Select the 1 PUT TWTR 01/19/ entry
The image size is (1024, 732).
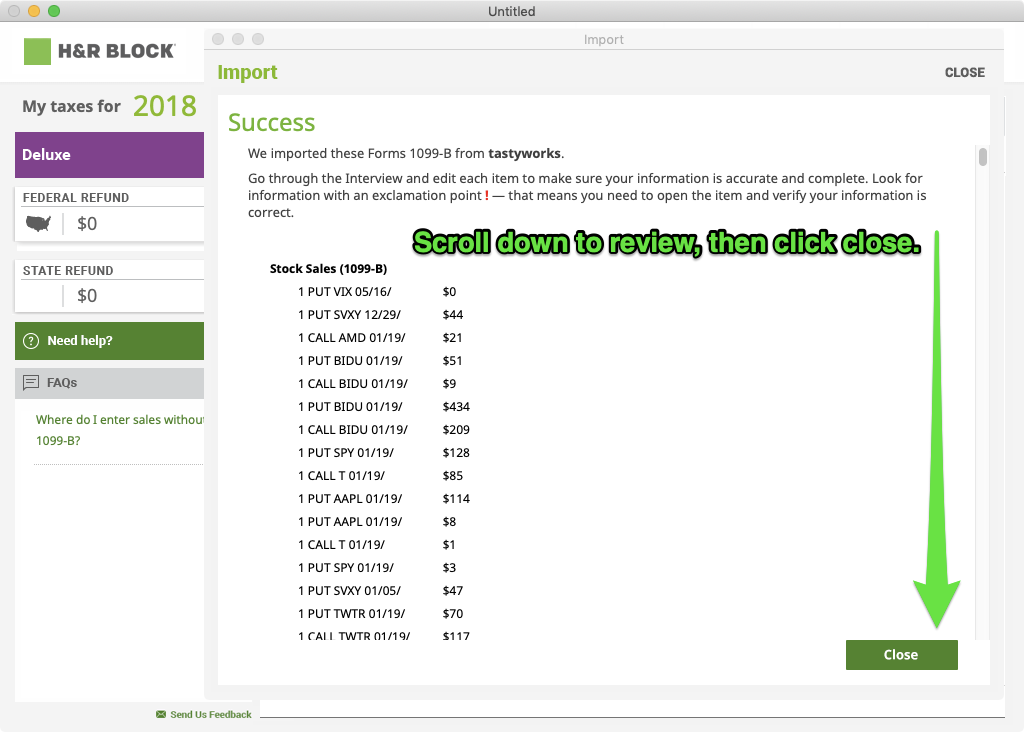(352, 614)
